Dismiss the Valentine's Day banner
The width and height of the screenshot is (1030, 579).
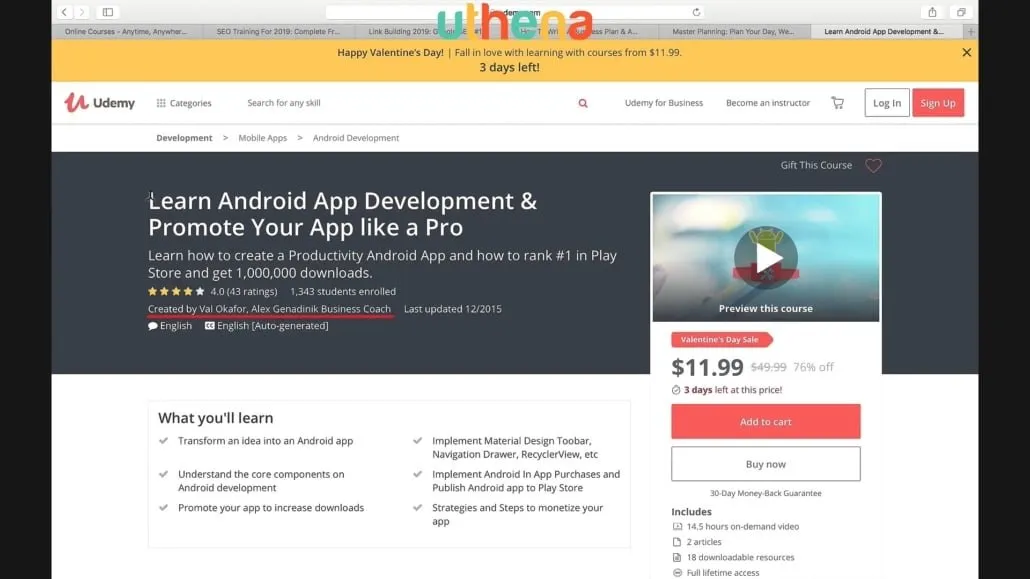point(966,53)
